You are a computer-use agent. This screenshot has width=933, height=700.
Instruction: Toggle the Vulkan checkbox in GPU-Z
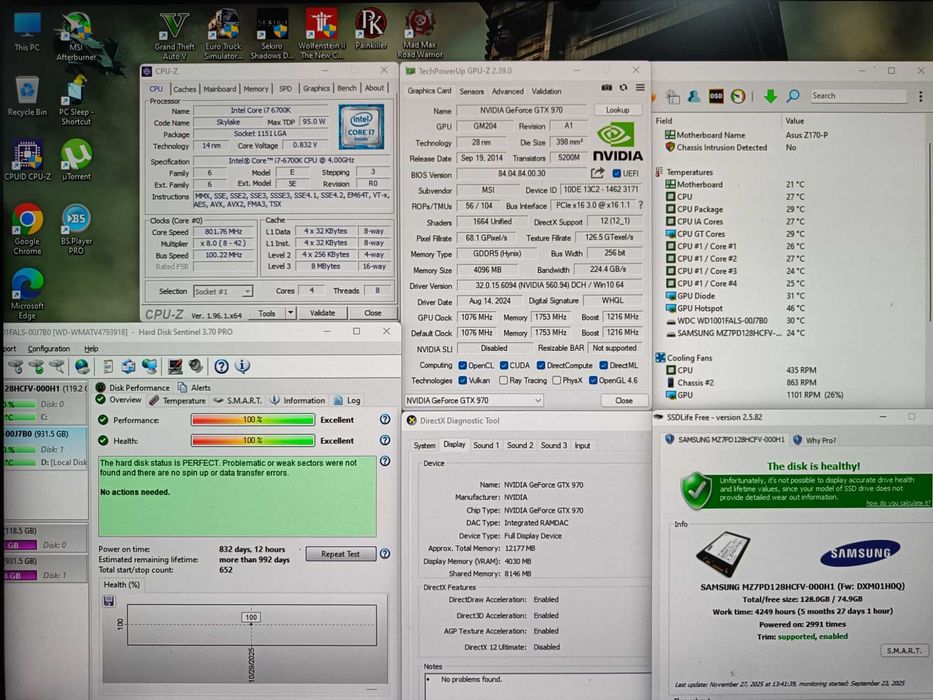462,380
